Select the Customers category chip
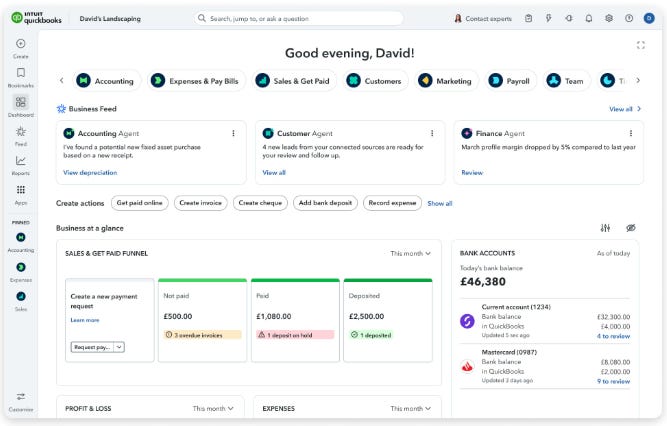The image size is (667, 426). coord(374,81)
